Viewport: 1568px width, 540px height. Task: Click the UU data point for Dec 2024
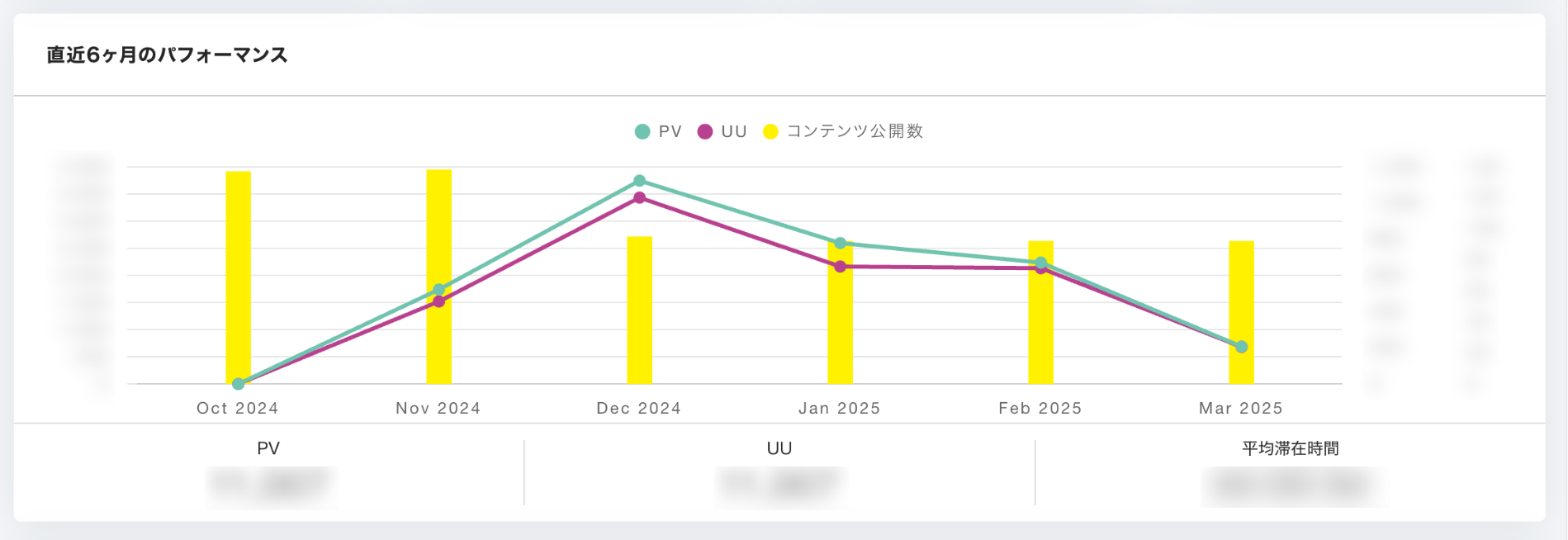click(640, 198)
